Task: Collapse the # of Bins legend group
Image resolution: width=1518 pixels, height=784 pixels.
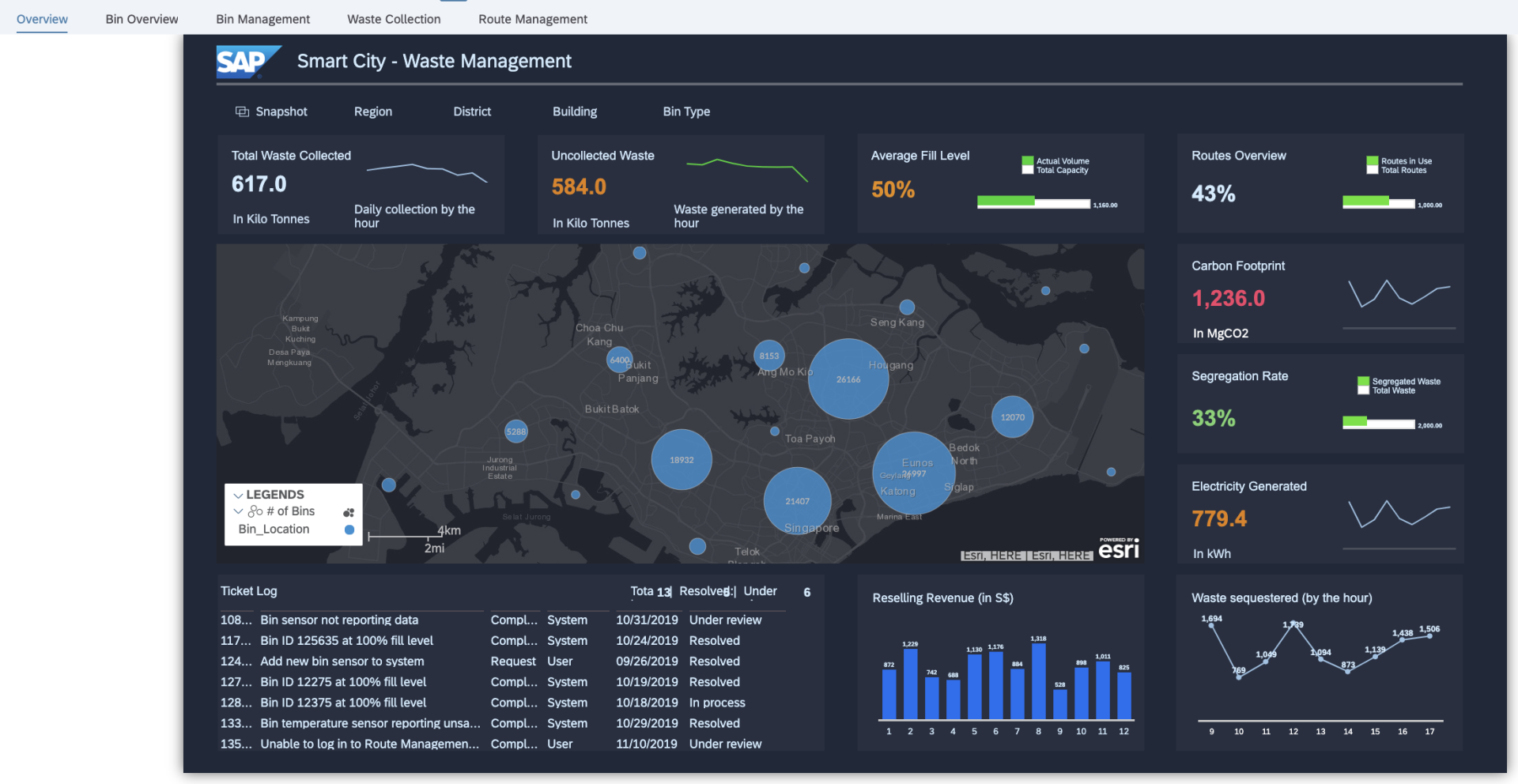Action: 238,512
